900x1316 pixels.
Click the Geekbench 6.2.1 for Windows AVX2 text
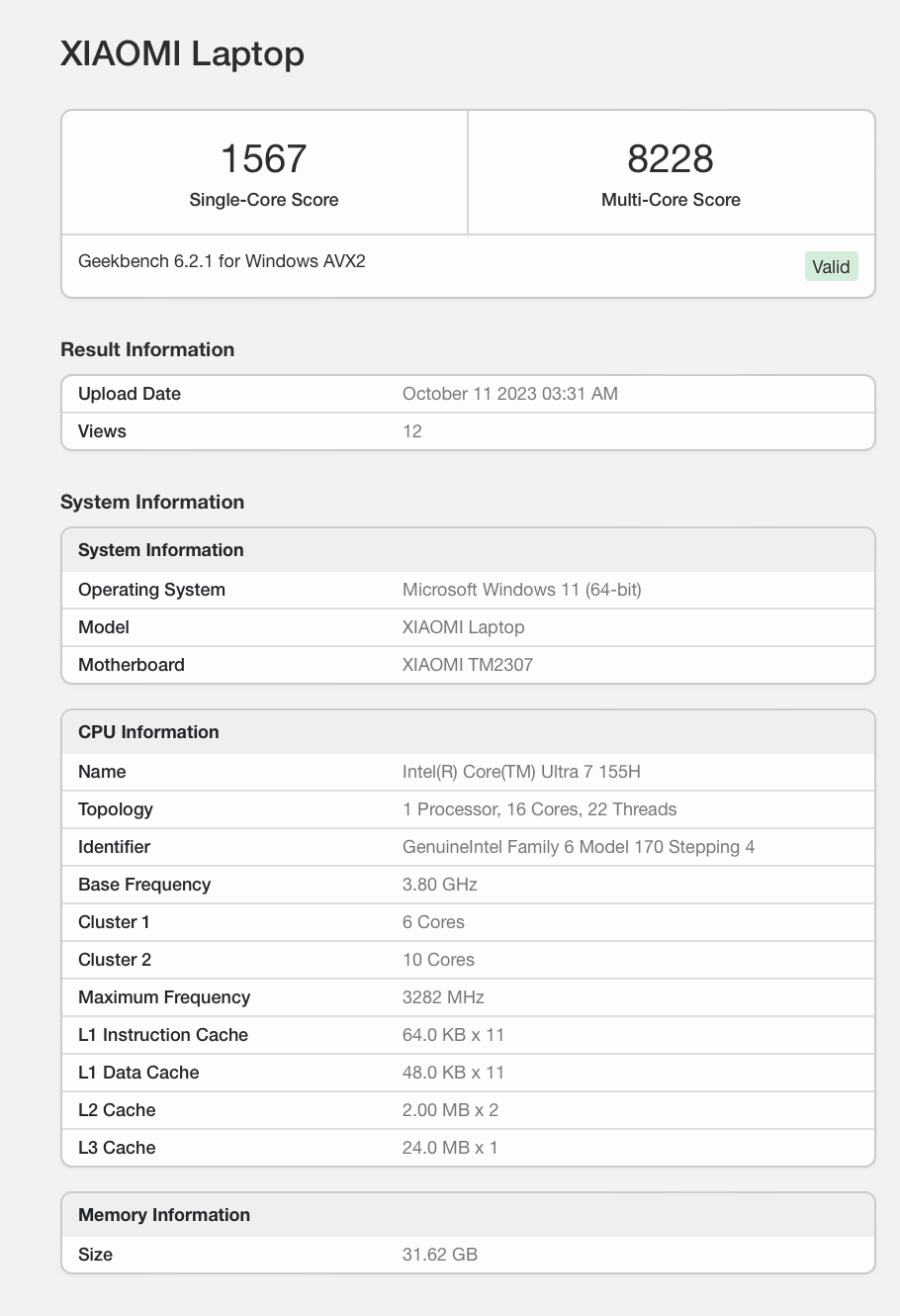point(222,261)
